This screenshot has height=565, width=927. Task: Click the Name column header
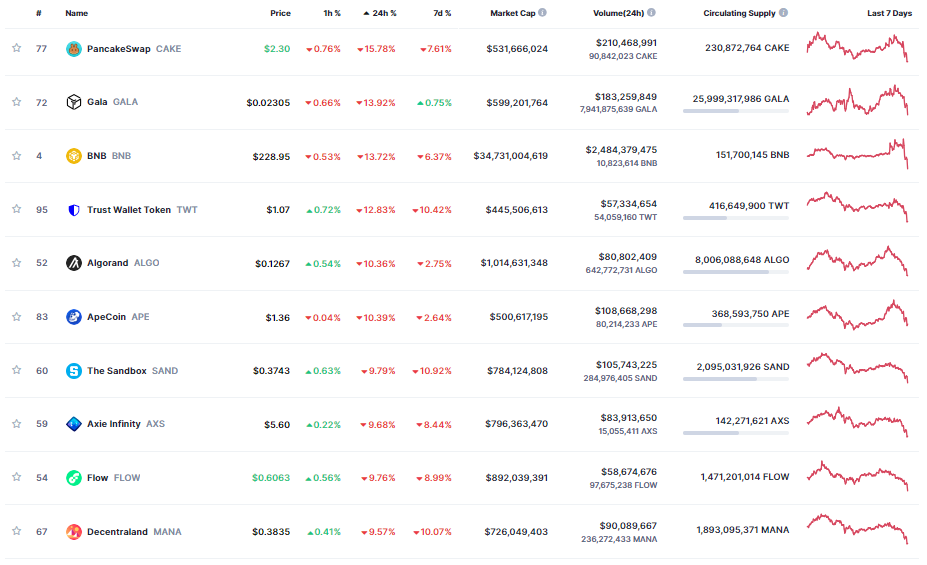pyautogui.click(x=76, y=13)
